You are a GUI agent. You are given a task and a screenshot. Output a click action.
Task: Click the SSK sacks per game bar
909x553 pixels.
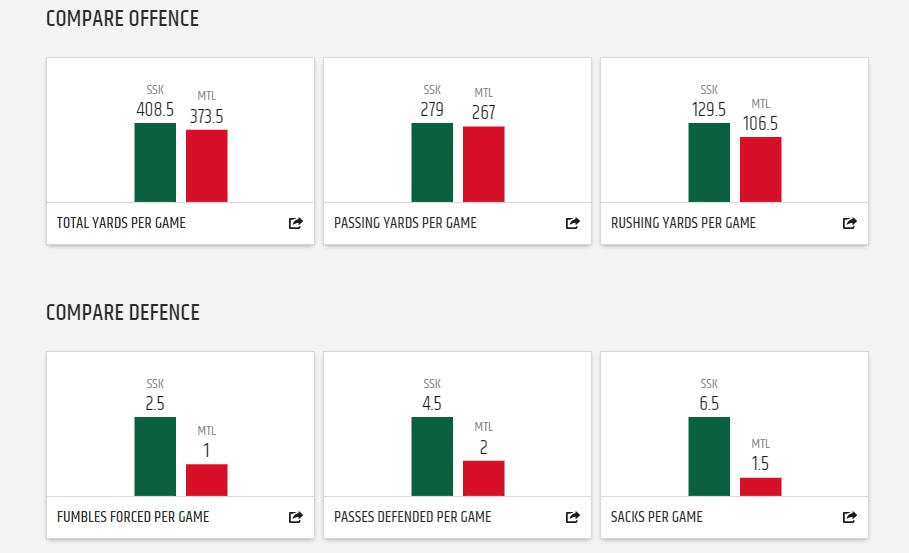pyautogui.click(x=709, y=456)
